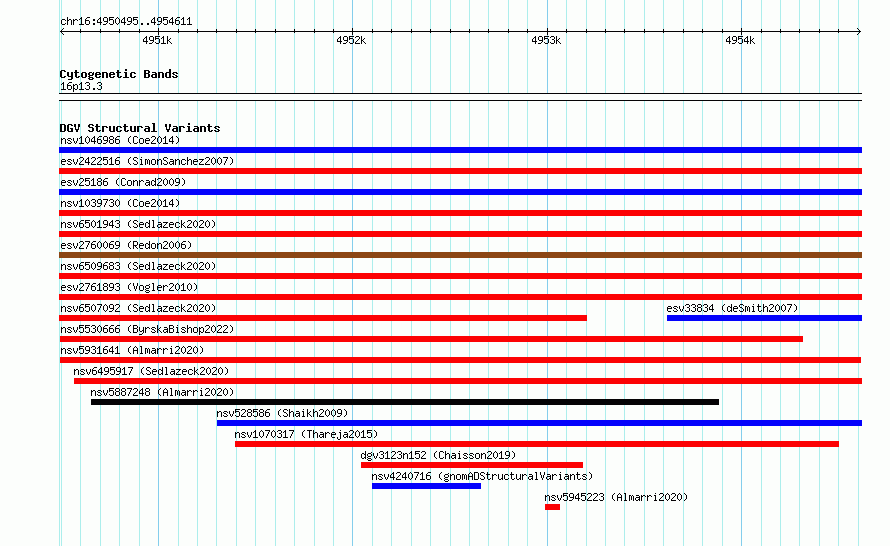The image size is (890, 546).
Task: Open esv33834 (deSmith2007) label
Action: point(732,308)
